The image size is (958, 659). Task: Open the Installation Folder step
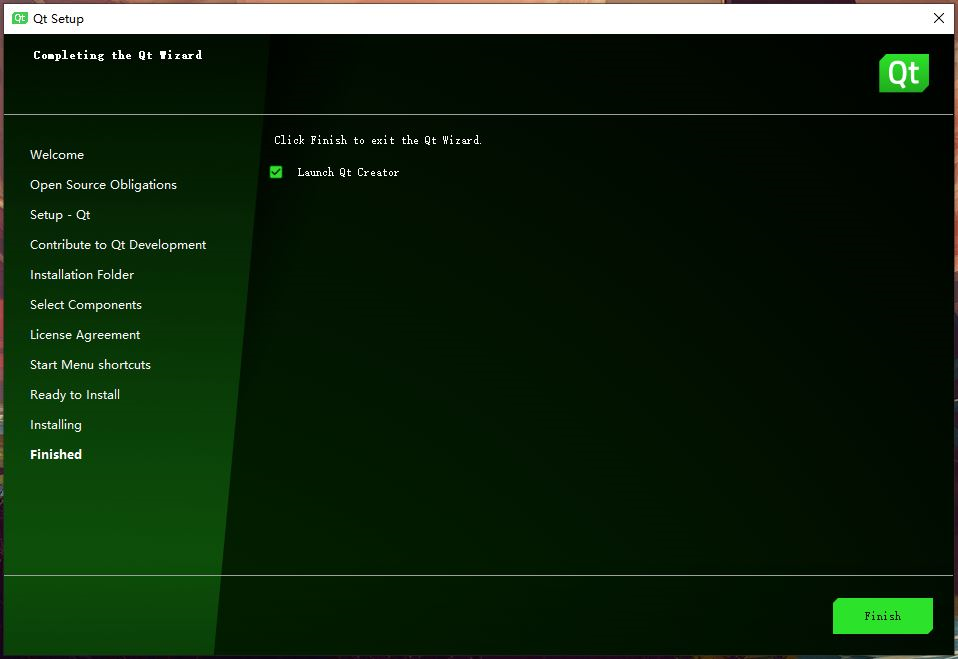82,274
